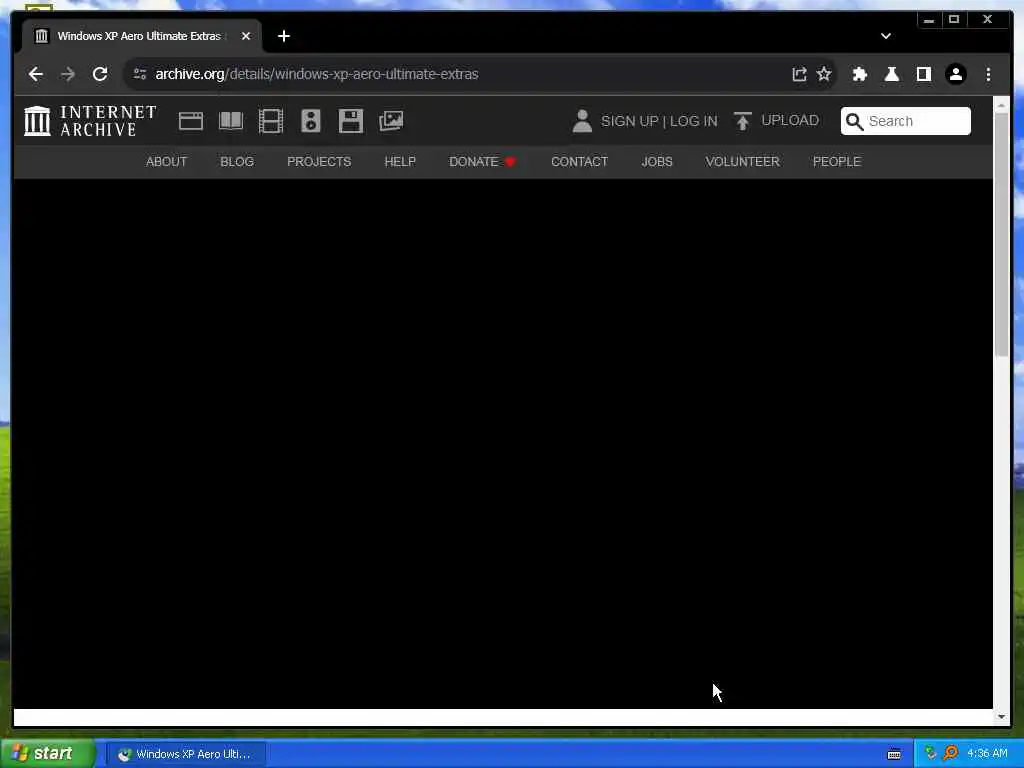This screenshot has width=1024, height=768.
Task: Reload the page with refresh icon
Action: pos(100,74)
